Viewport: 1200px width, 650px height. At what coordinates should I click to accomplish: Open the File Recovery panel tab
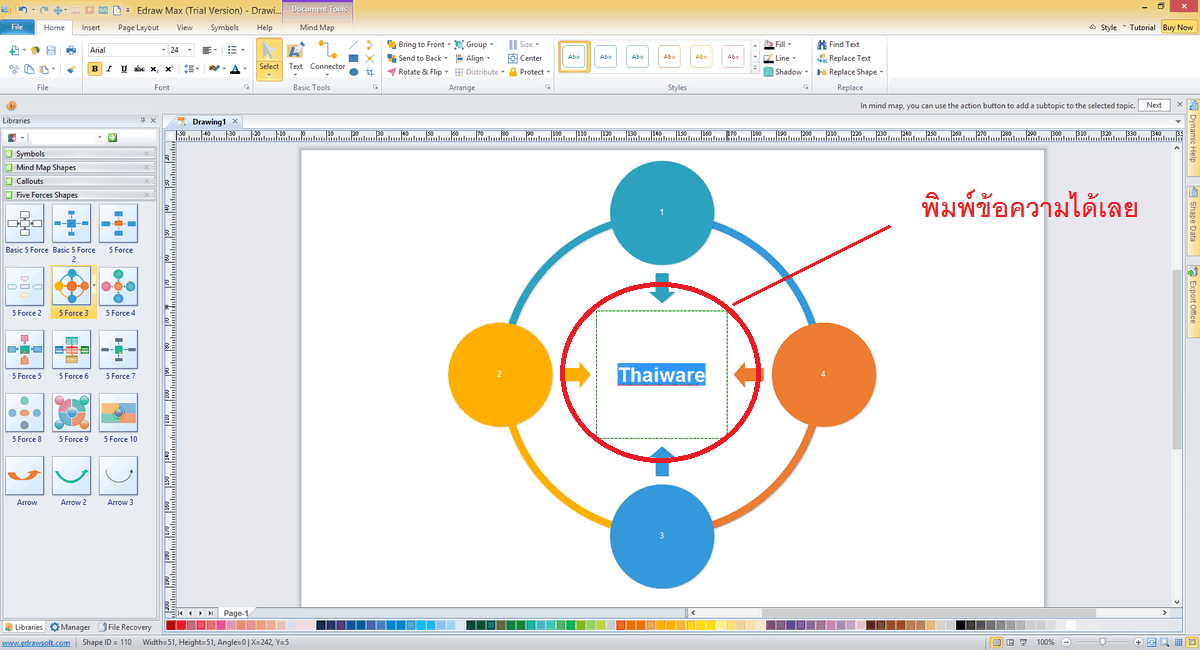(124, 627)
